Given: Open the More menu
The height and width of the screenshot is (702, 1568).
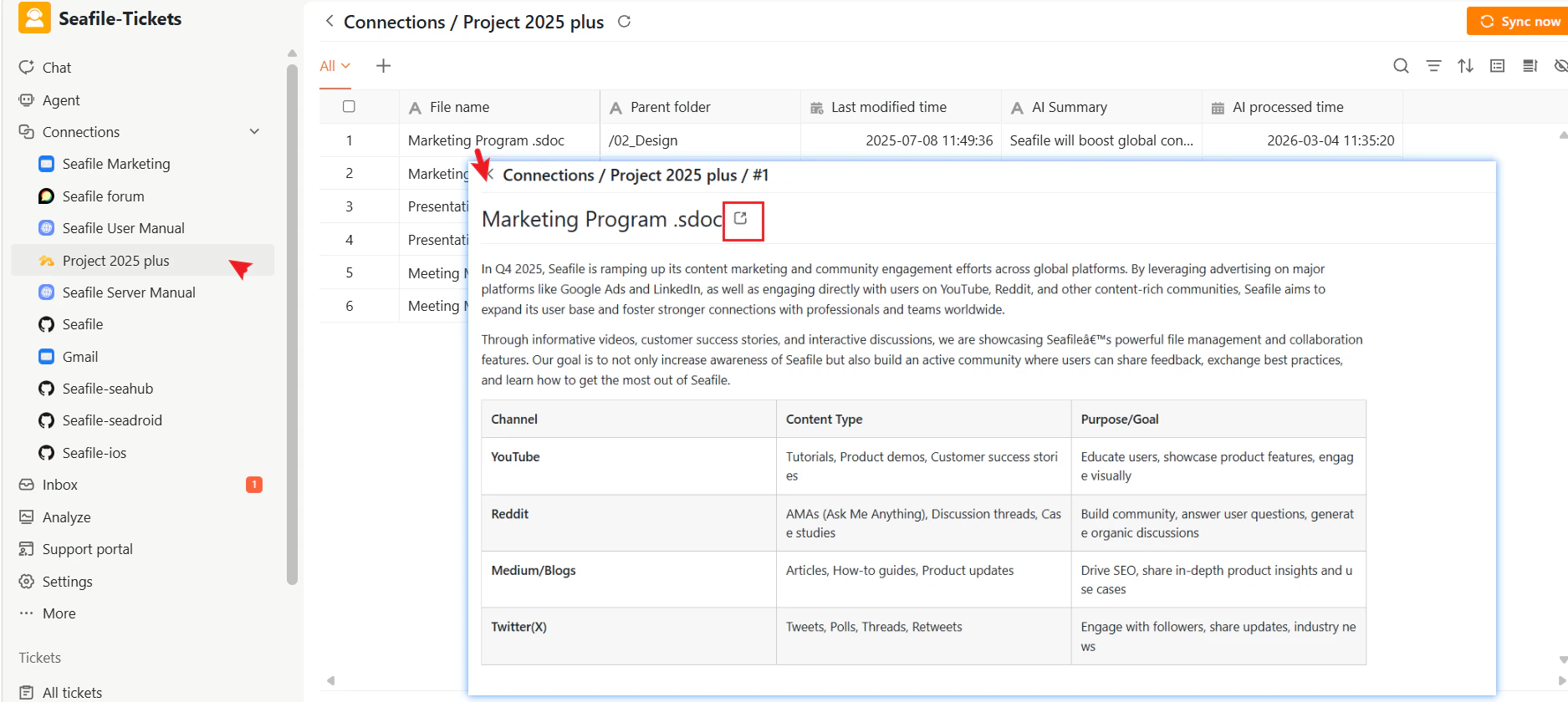Looking at the screenshot, I should pos(59,613).
